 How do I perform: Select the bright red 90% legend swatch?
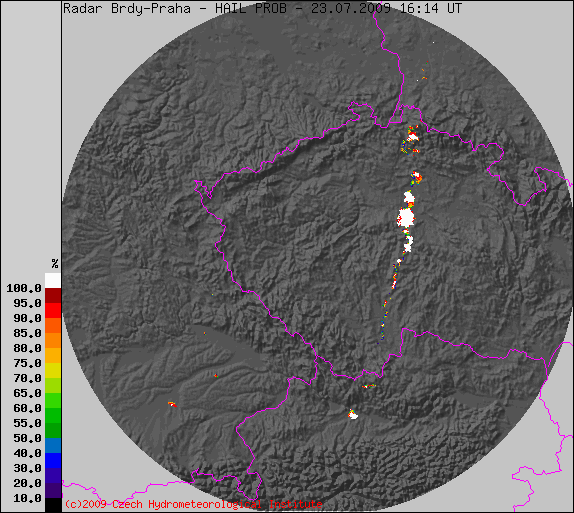point(53,311)
